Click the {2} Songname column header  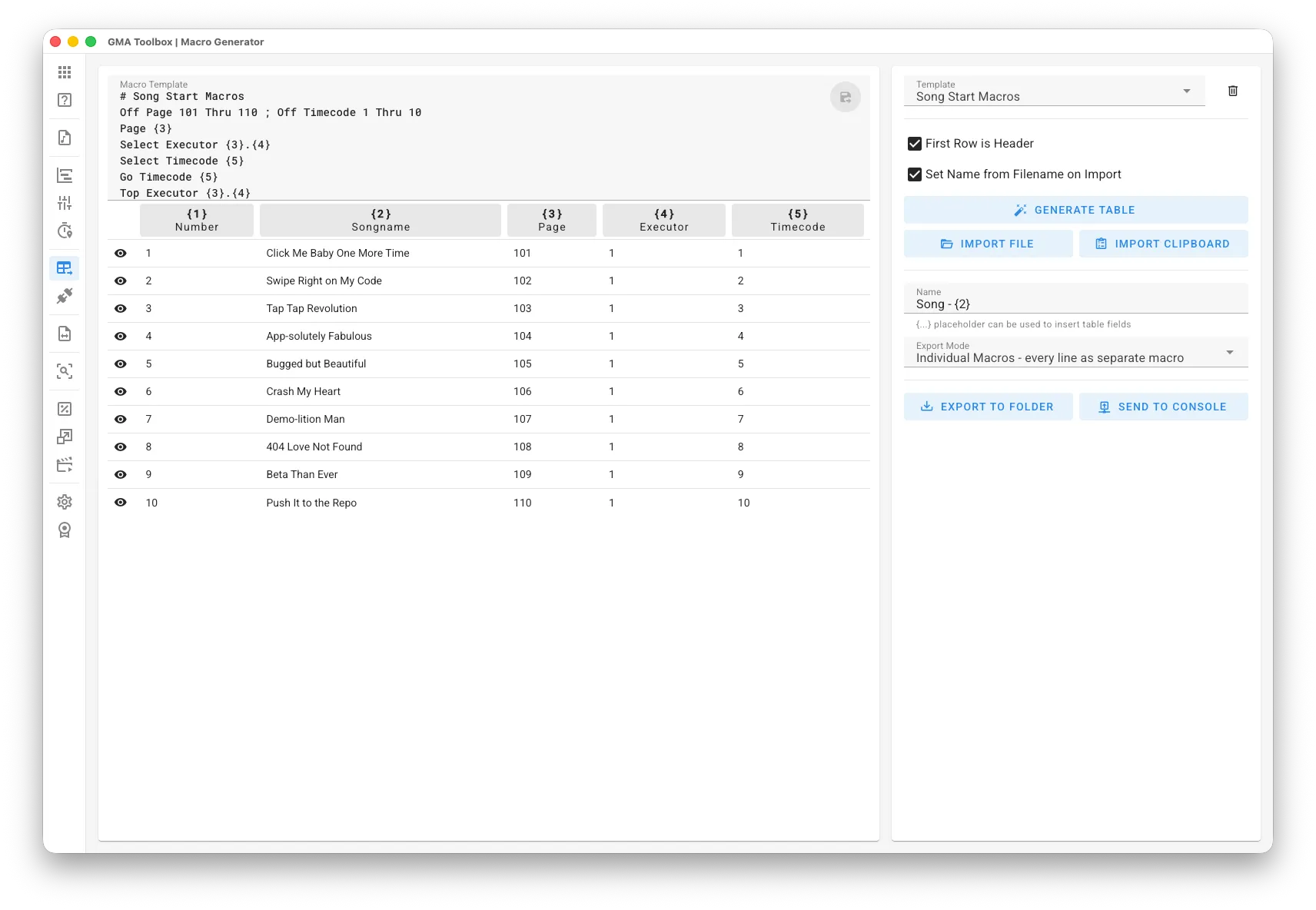381,221
